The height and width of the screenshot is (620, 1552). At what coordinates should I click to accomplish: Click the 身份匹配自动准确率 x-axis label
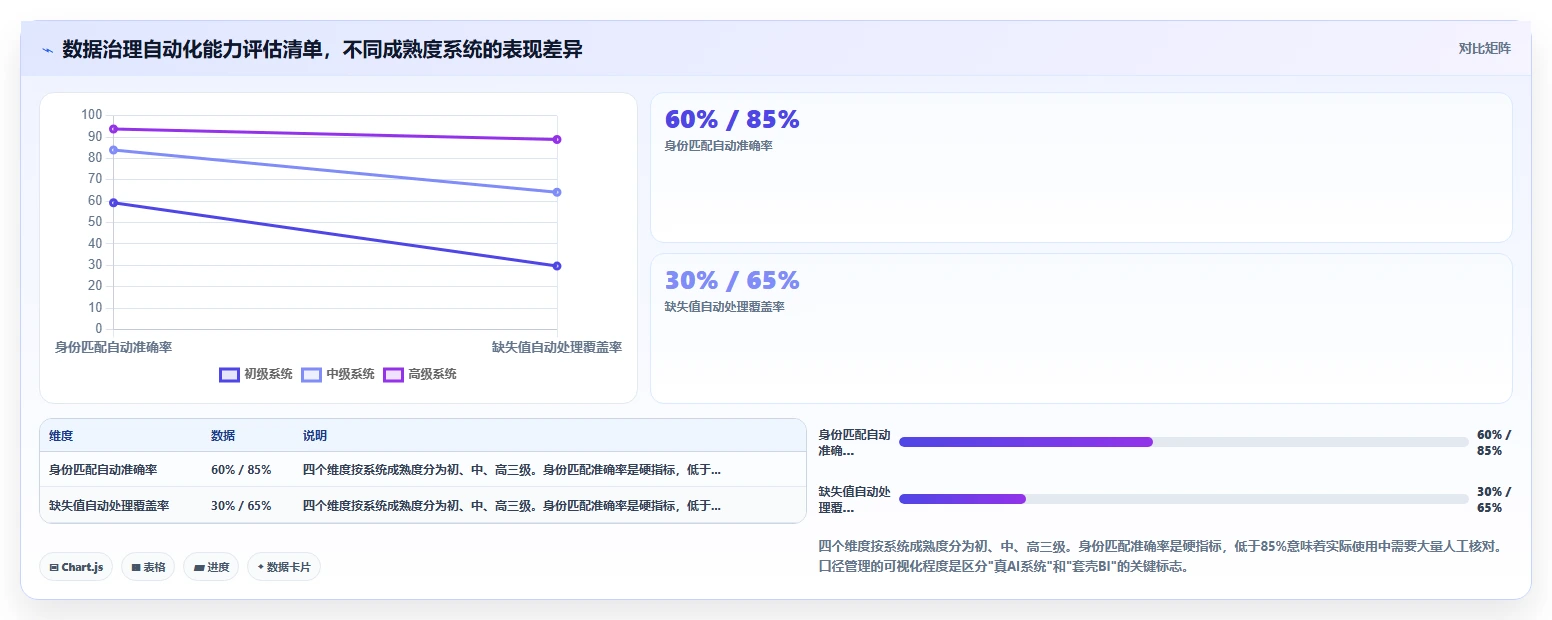click(x=113, y=347)
